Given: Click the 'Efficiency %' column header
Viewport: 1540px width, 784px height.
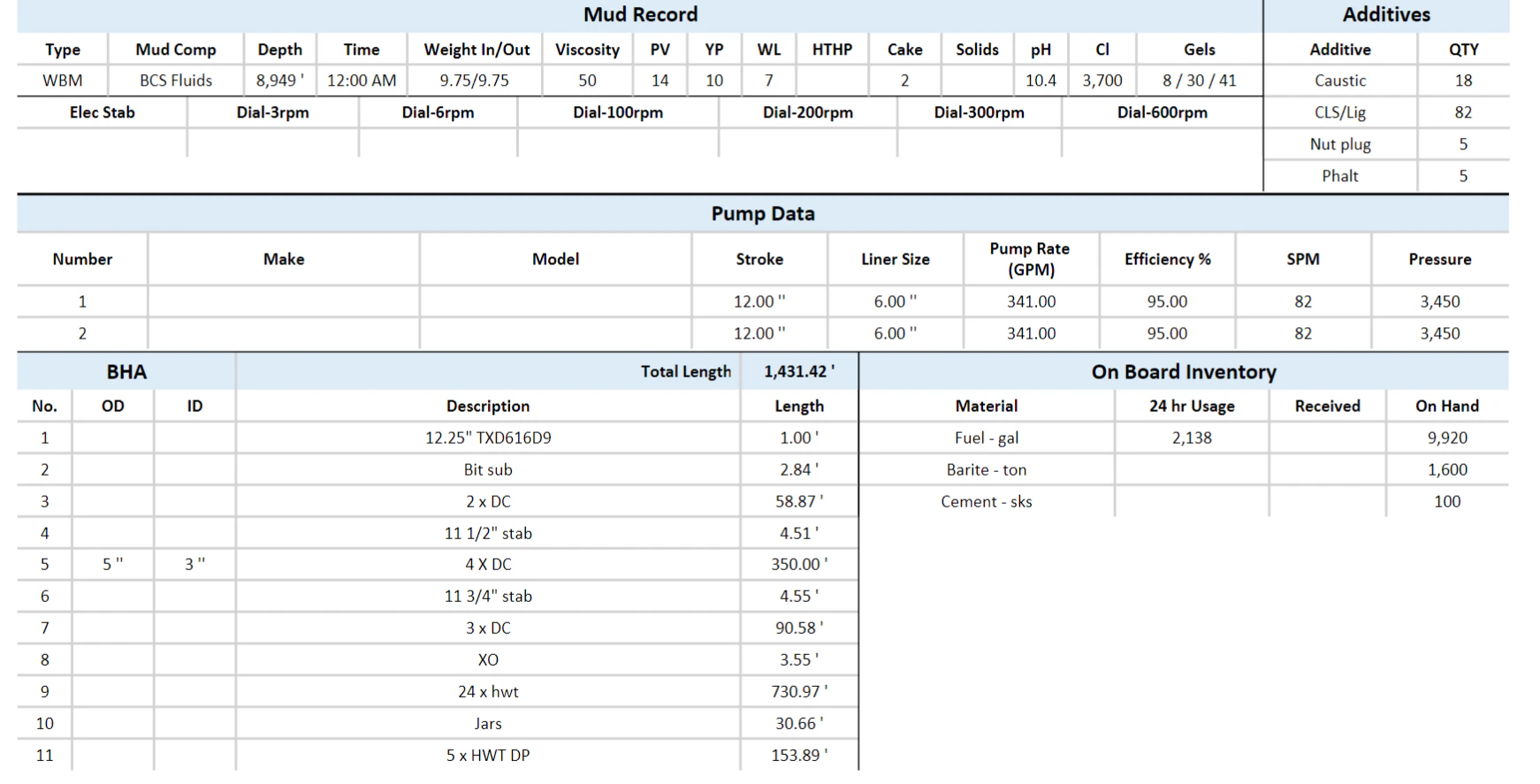Looking at the screenshot, I should (1167, 259).
